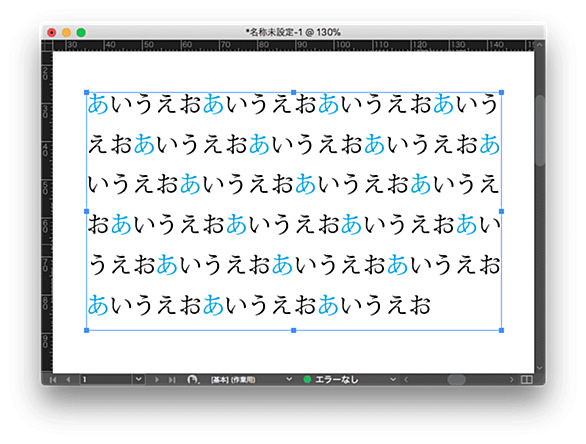Click the horizontal scrollbar thumb
The image size is (586, 444).
pyautogui.click(x=456, y=380)
